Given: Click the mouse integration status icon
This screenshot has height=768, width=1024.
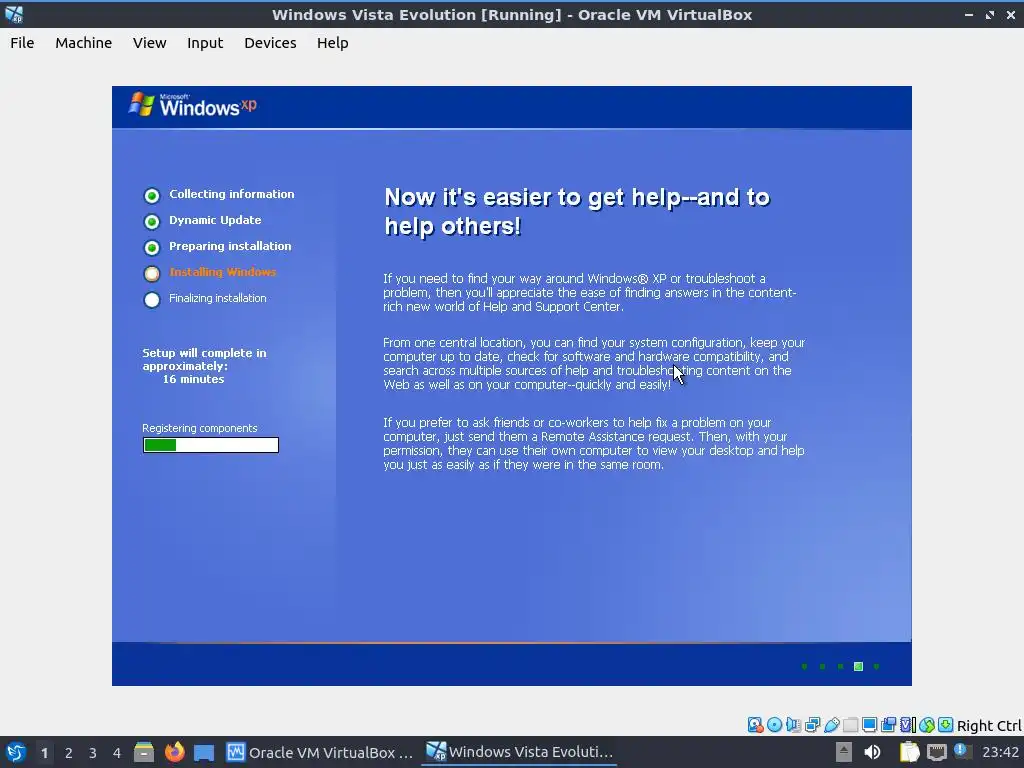Looking at the screenshot, I should point(927,725).
